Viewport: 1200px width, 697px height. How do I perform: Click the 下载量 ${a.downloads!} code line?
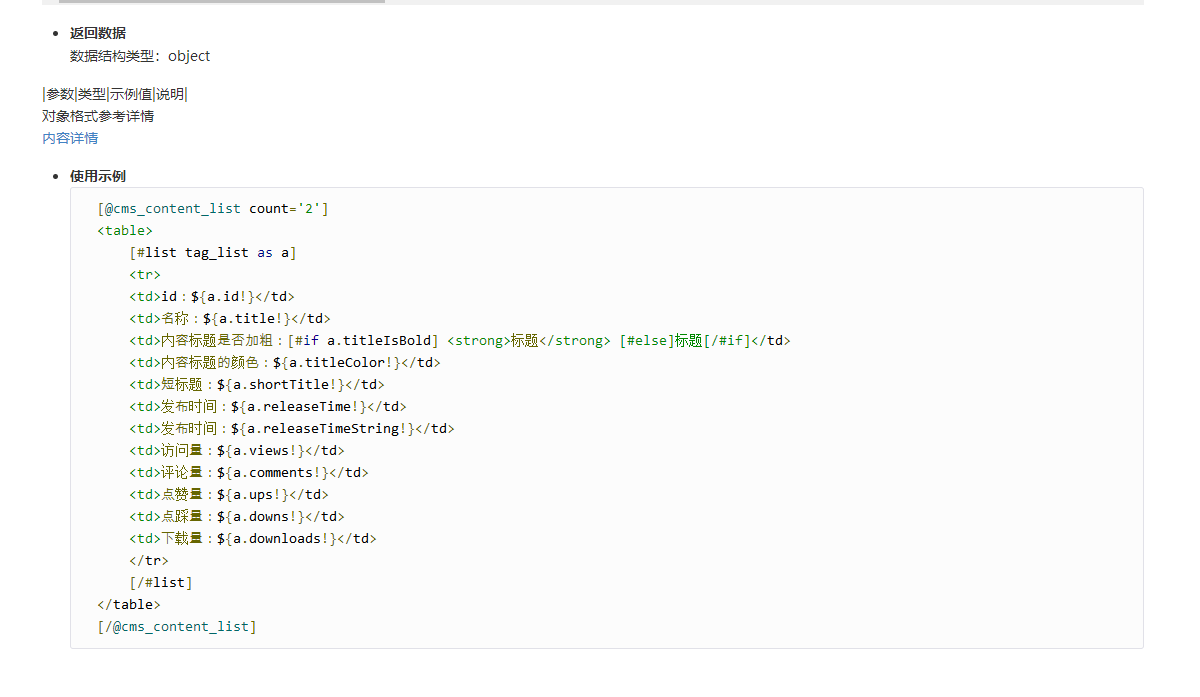point(253,539)
